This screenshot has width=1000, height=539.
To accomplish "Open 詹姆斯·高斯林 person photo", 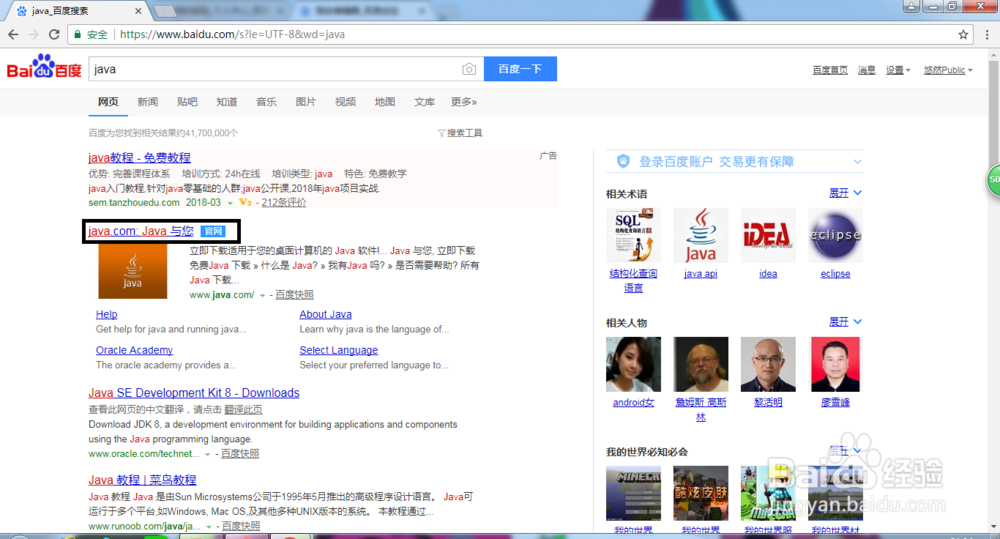I will (x=700, y=364).
